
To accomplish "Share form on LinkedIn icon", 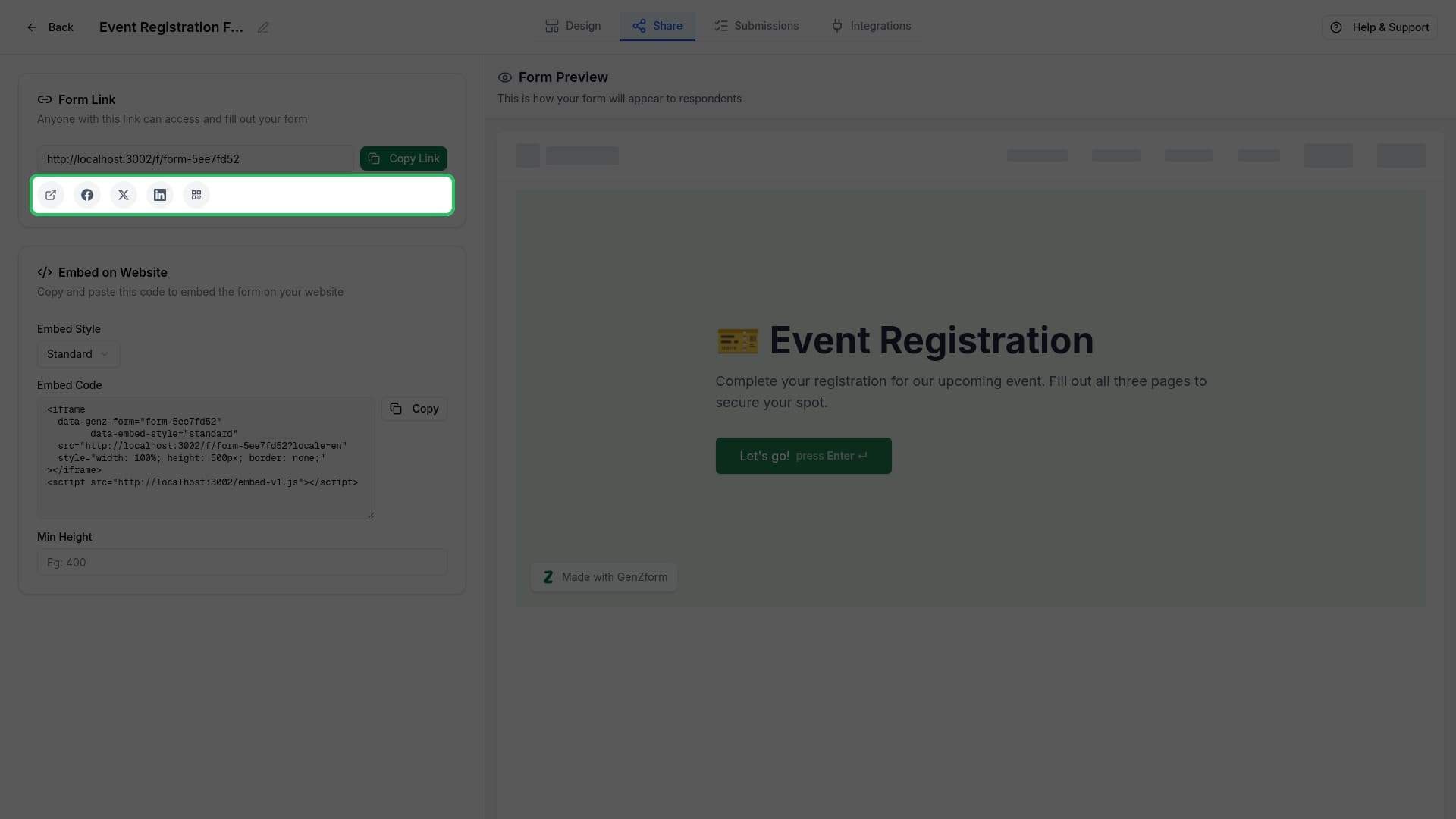I will click(160, 195).
